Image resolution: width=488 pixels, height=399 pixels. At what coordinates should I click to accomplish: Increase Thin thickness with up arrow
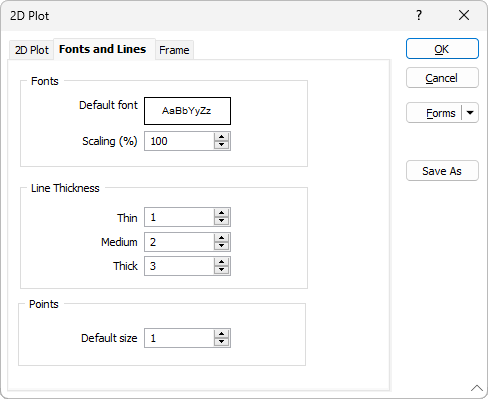coord(222,213)
